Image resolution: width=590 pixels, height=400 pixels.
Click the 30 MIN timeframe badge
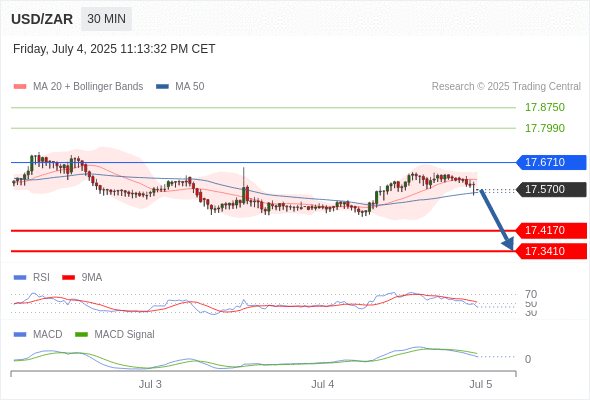[106, 19]
